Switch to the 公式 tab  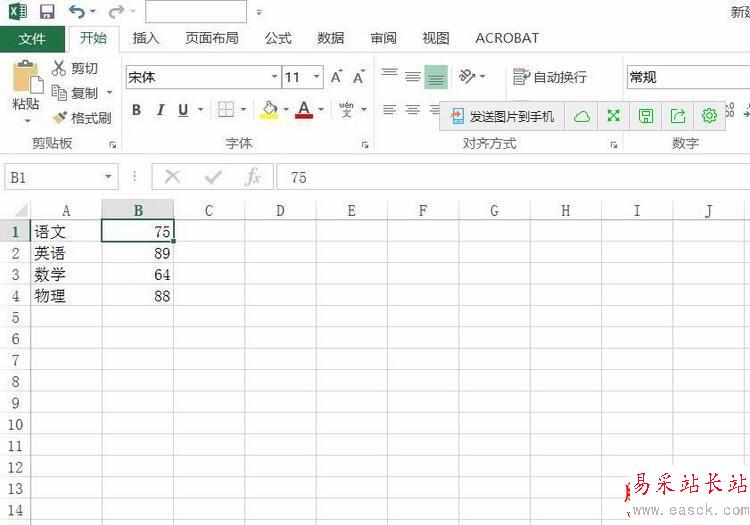tap(278, 38)
